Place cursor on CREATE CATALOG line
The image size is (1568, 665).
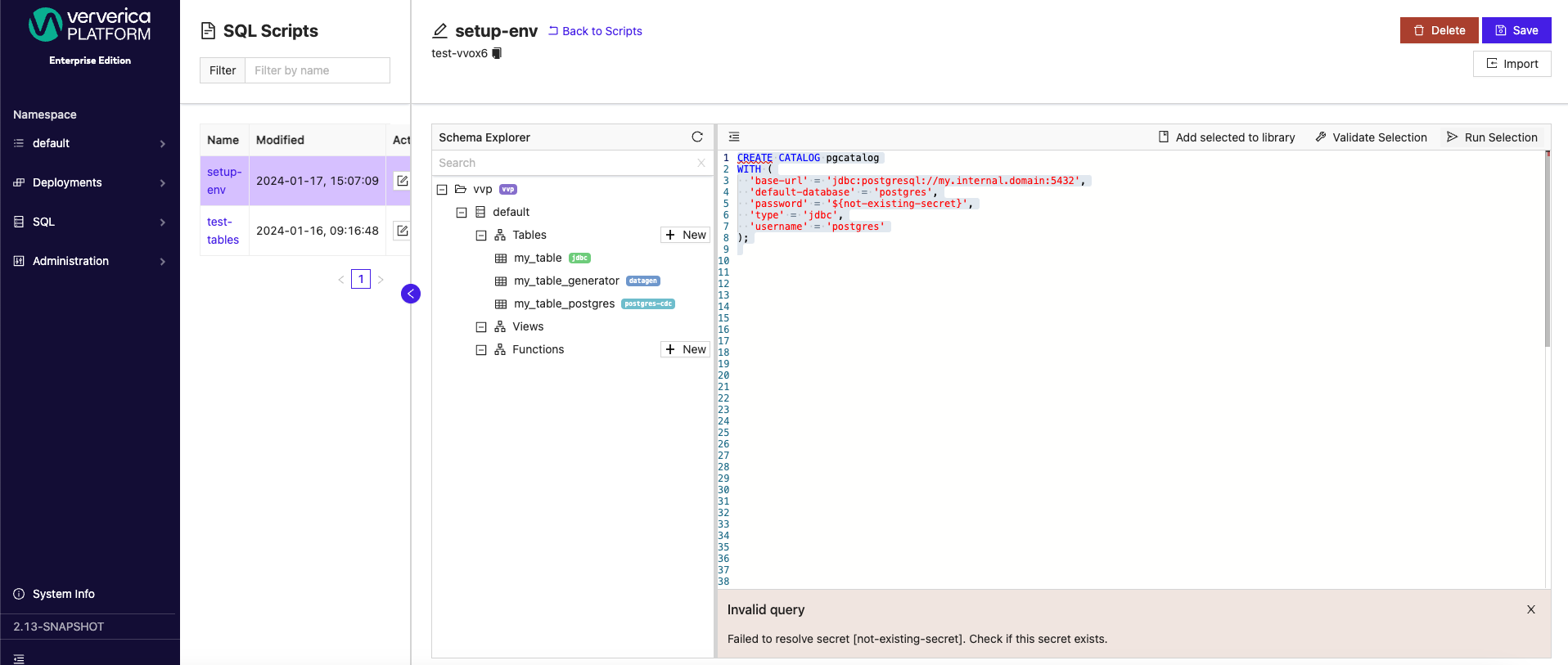pyautogui.click(x=808, y=158)
